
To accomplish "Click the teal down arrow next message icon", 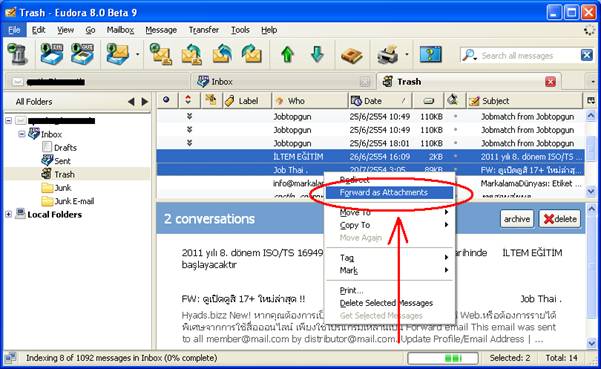I will [x=317, y=54].
